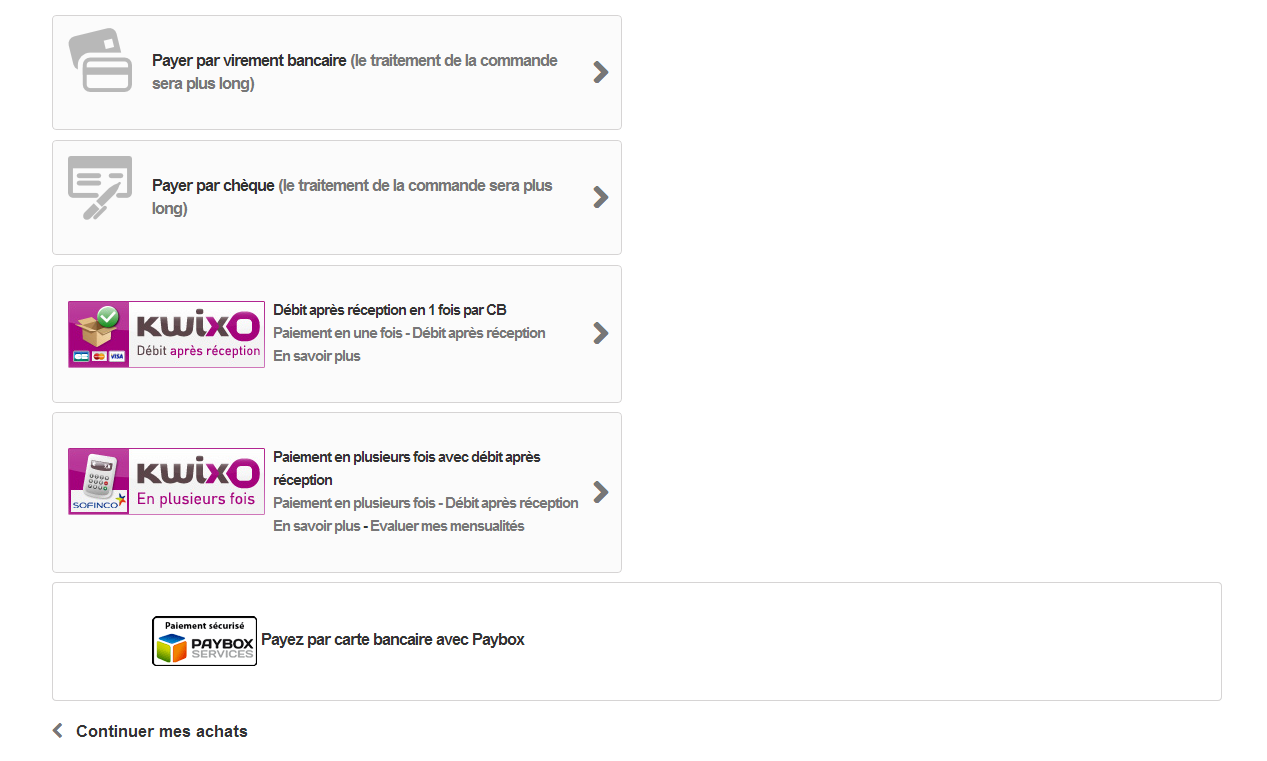Image resolution: width=1267 pixels, height=761 pixels.
Task: Choose Débit après réception en 1 fois par CB
Action: coord(390,310)
